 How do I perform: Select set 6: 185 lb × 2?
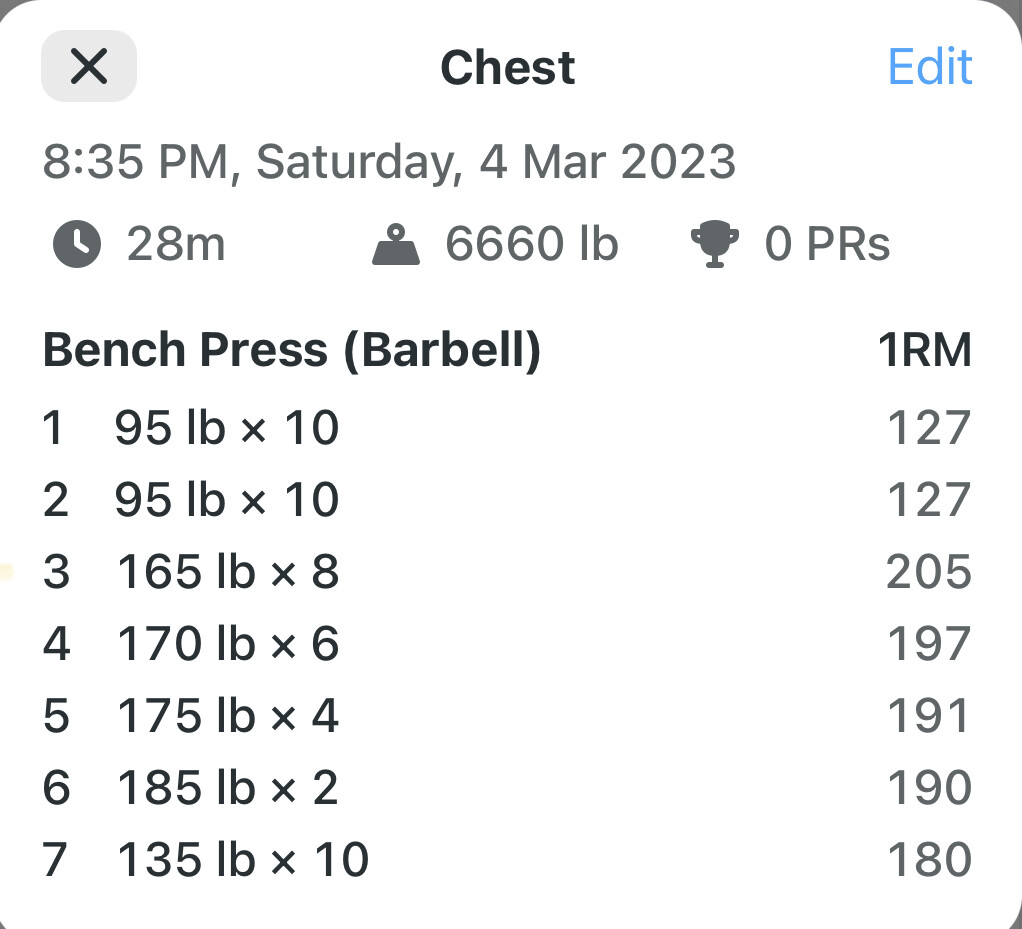pos(507,788)
